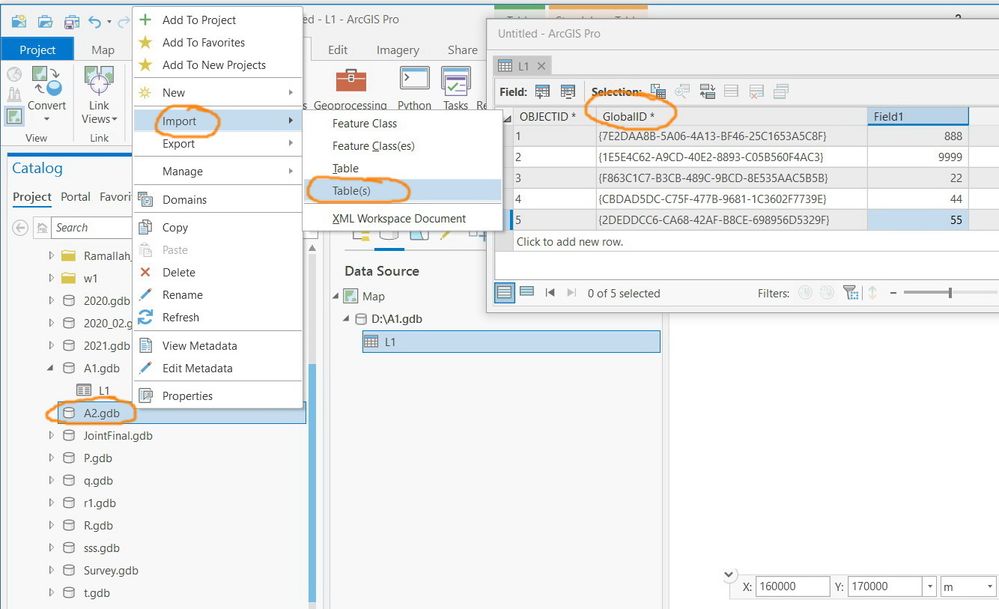
Task: Switch to the Imagery ribbon tab
Action: tap(398, 50)
